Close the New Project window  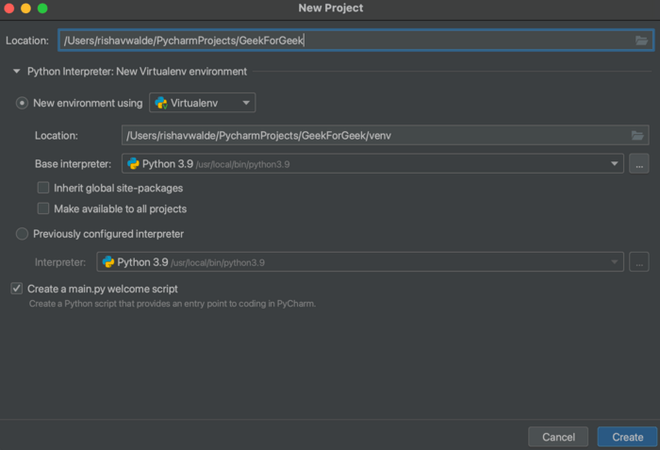pos(9,8)
